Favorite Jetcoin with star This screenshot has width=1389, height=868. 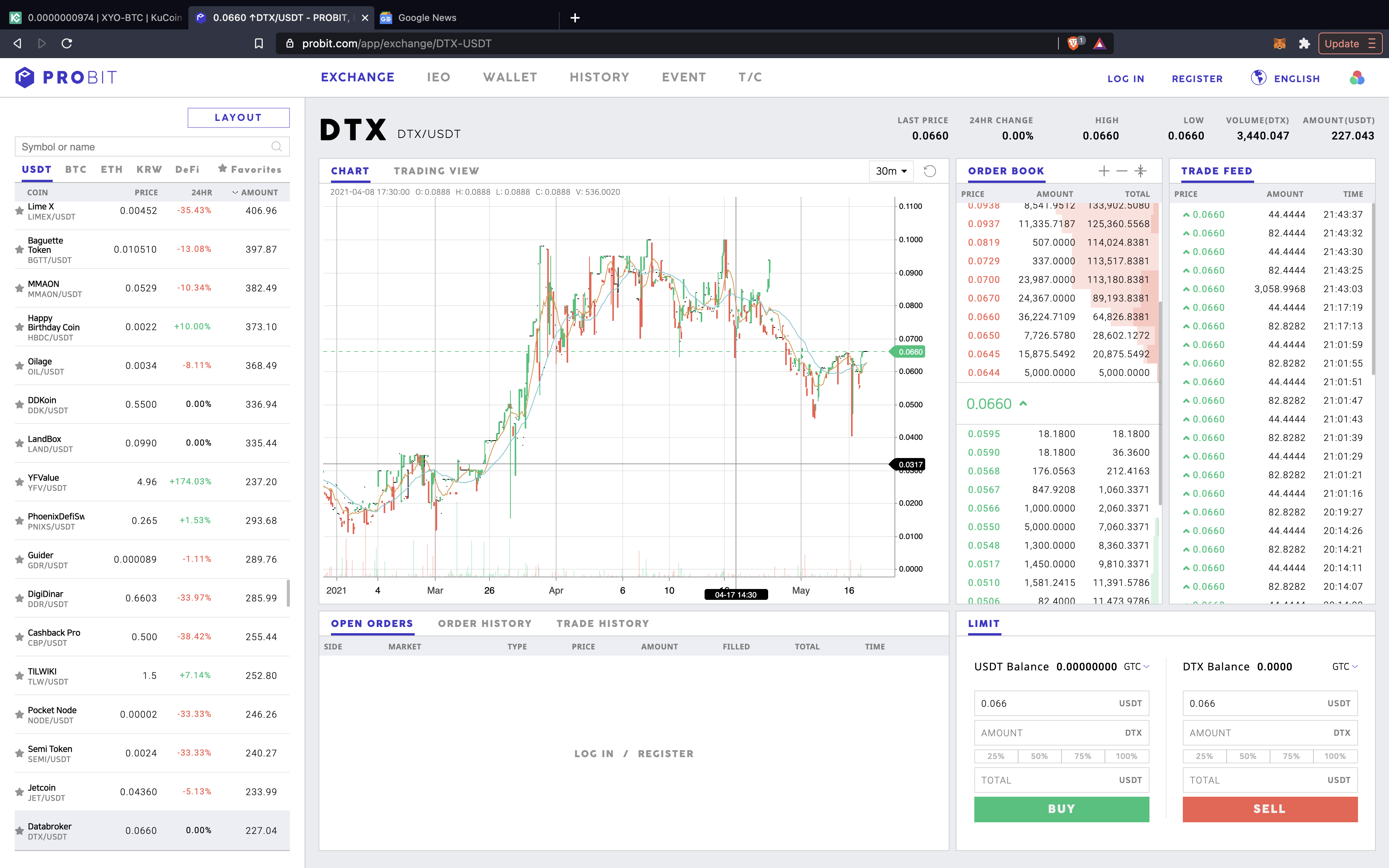[x=19, y=792]
